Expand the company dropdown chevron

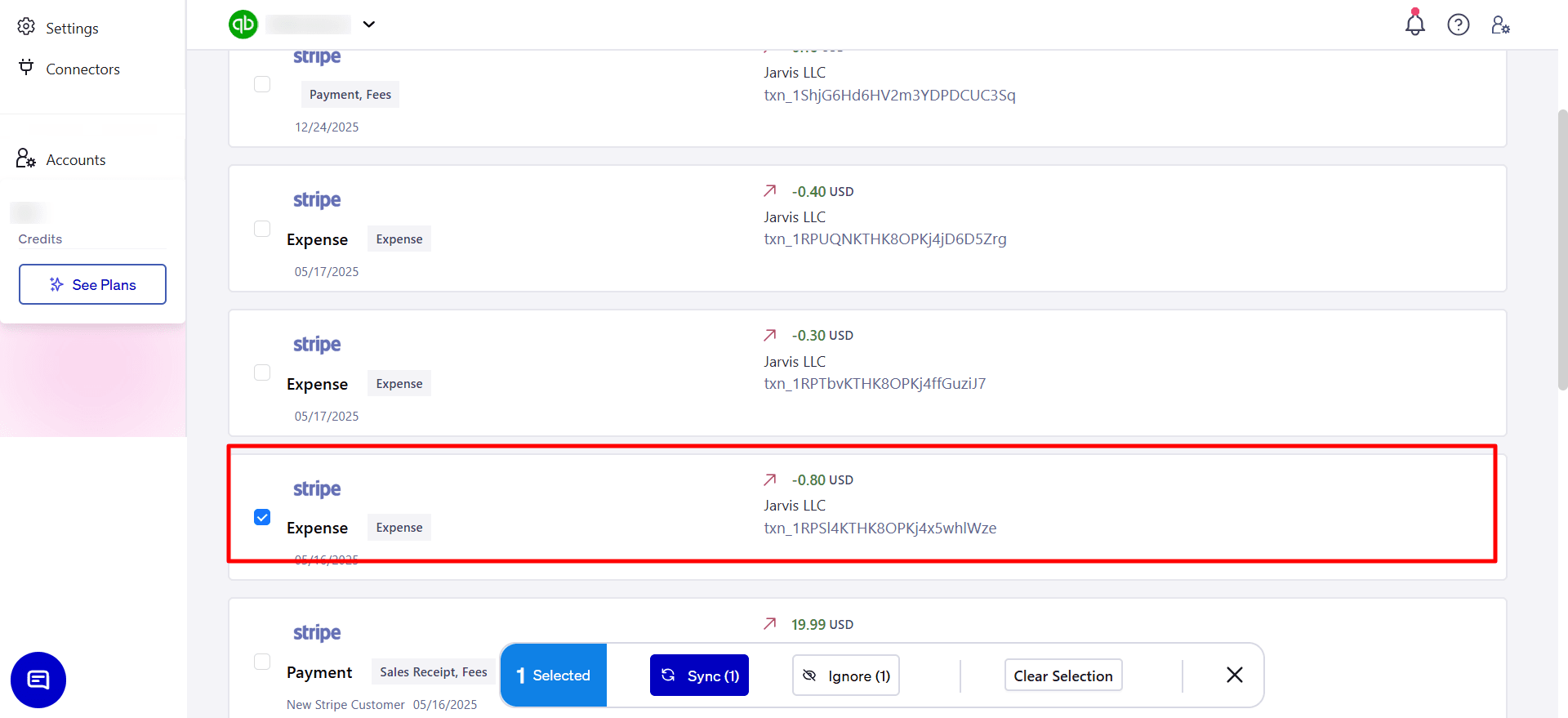pos(369,25)
